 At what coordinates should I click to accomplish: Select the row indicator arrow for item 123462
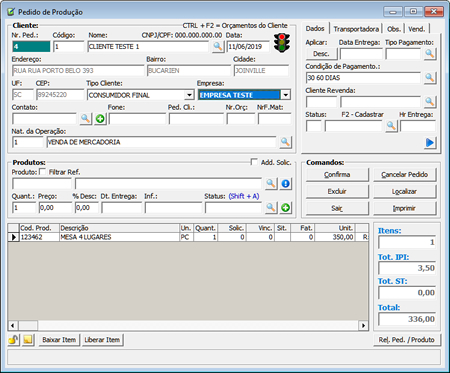(x=14, y=237)
